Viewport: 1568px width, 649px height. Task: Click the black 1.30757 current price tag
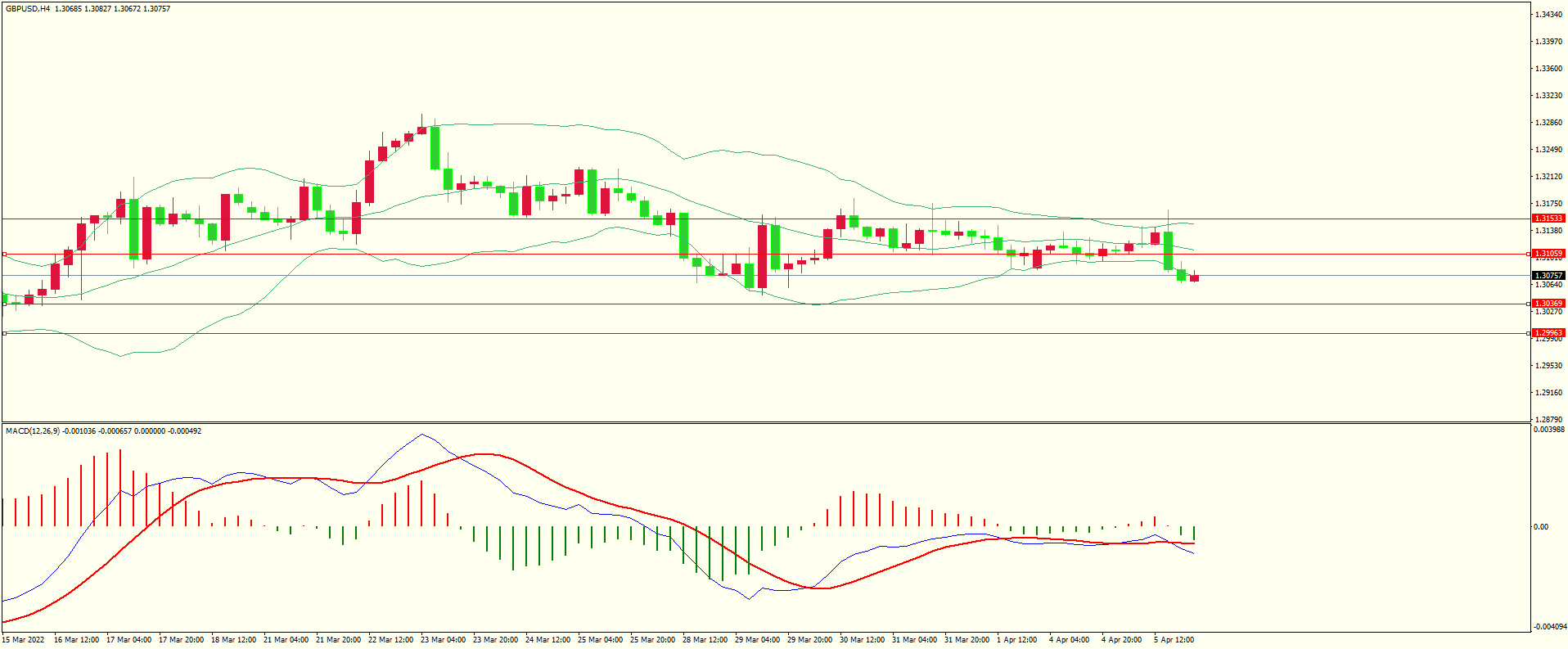[1548, 276]
